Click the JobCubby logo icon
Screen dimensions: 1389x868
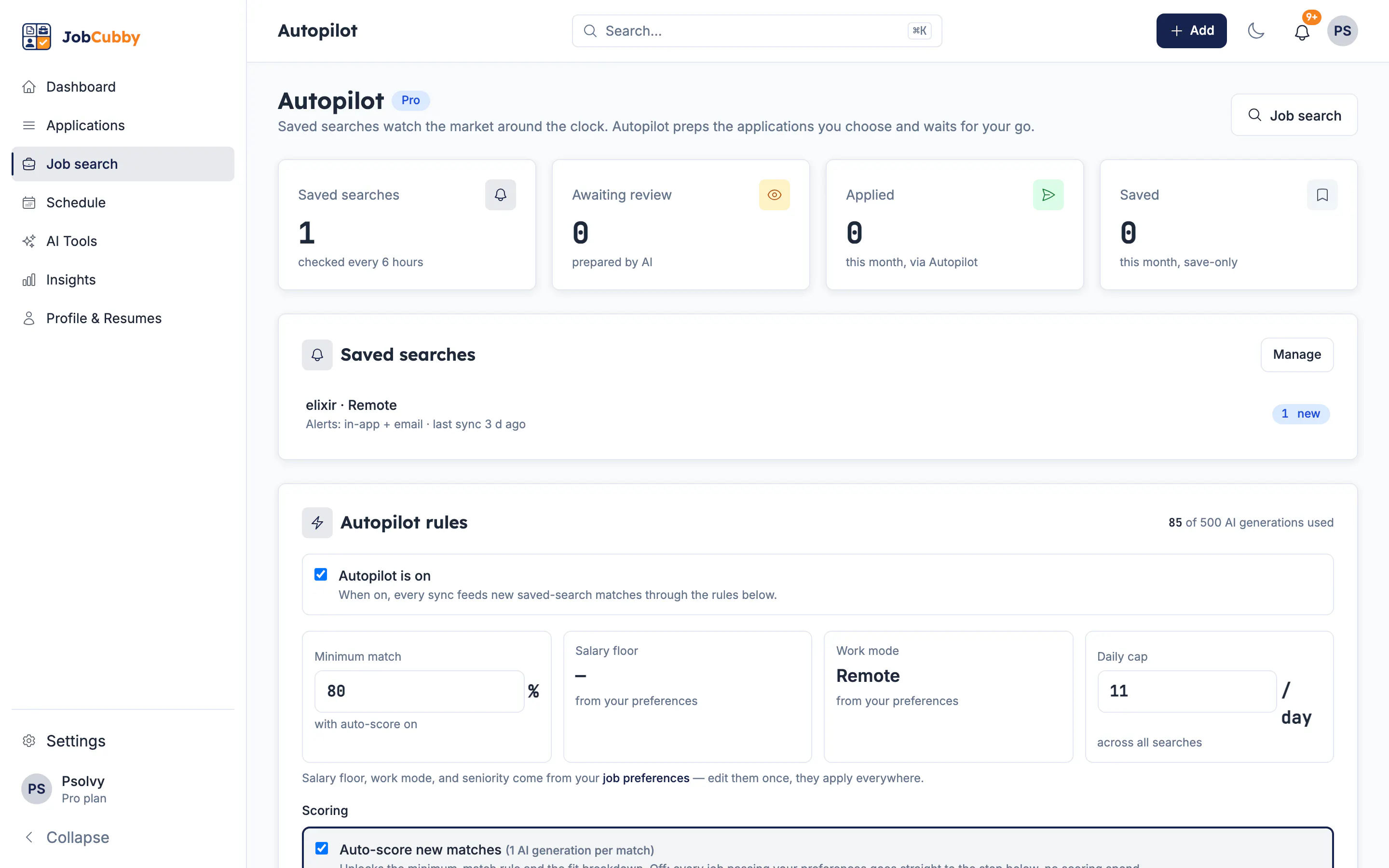pos(36,37)
